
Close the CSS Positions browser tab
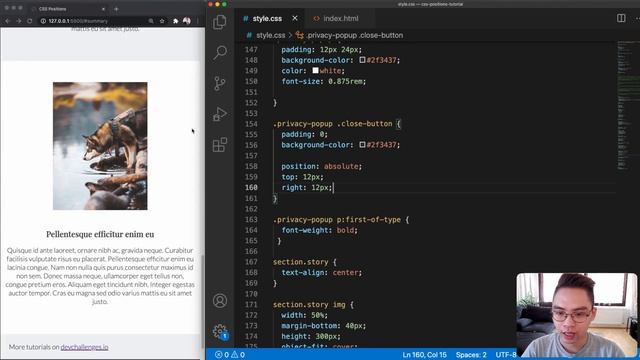coord(103,9)
